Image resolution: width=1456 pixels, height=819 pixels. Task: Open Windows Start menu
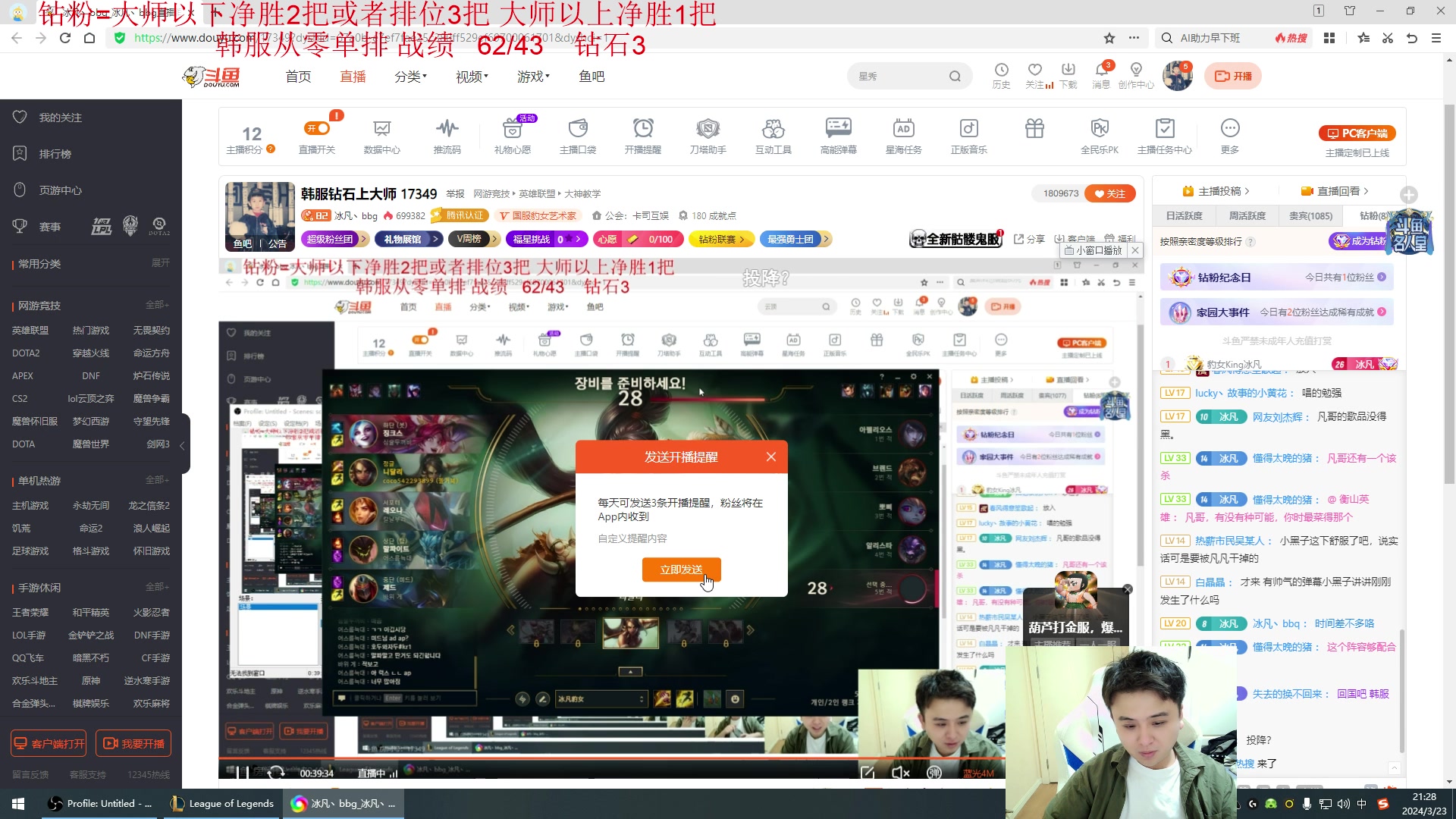point(18,804)
